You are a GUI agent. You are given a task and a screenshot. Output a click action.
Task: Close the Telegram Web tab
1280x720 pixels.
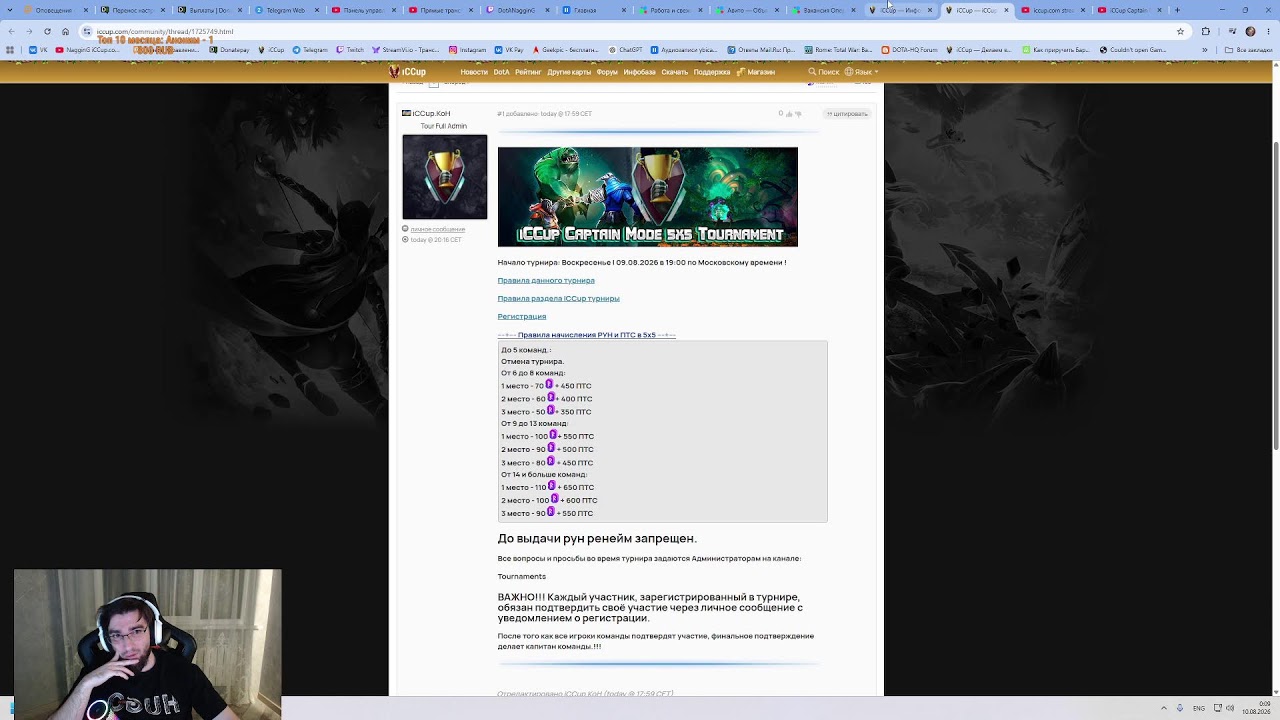click(318, 10)
